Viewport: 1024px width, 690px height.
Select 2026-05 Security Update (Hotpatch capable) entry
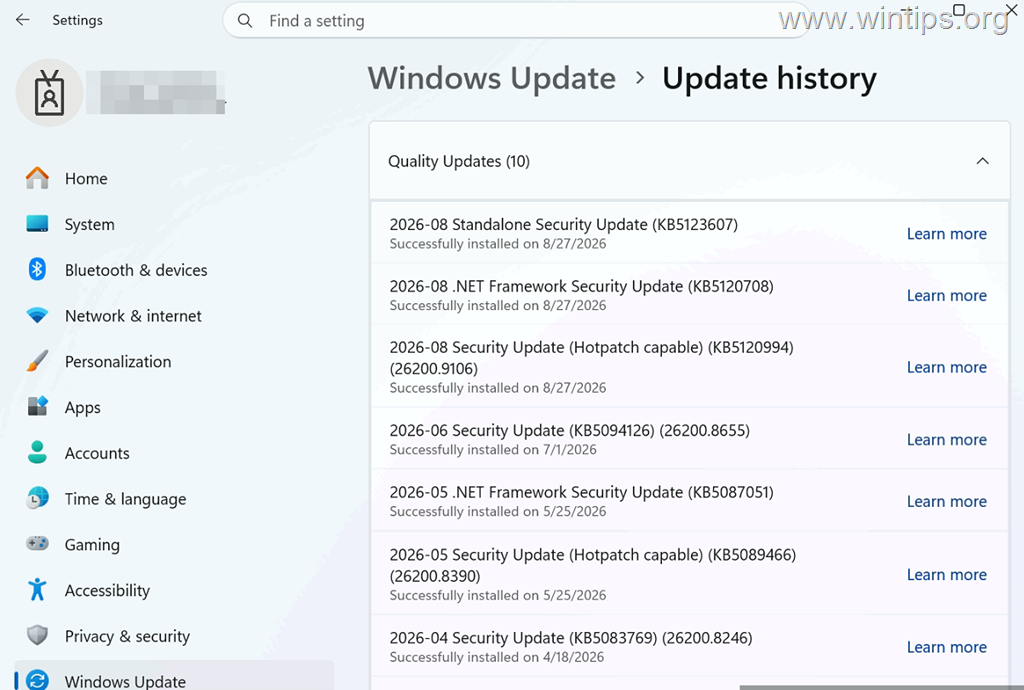click(x=690, y=573)
